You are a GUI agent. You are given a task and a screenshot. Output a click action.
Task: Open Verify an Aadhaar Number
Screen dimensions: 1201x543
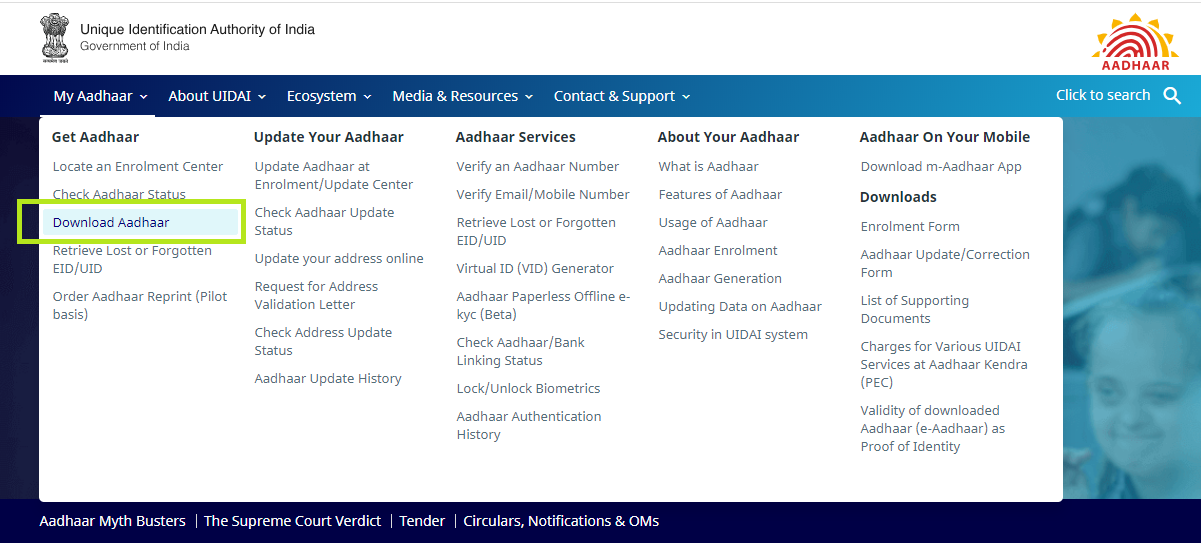538,167
